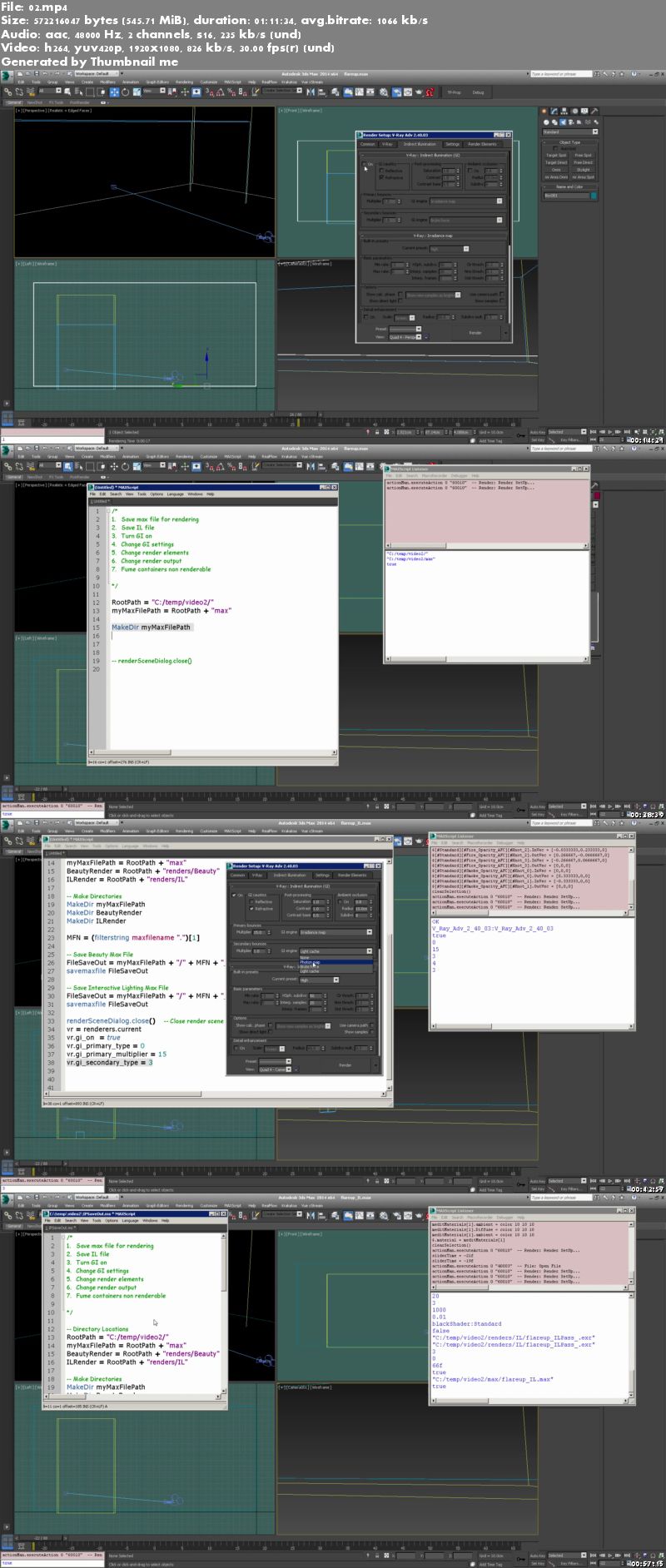Enable Detail enhancement On in first frame dialog
Image resolution: width=666 pixels, height=1568 pixels.
[x=366, y=317]
